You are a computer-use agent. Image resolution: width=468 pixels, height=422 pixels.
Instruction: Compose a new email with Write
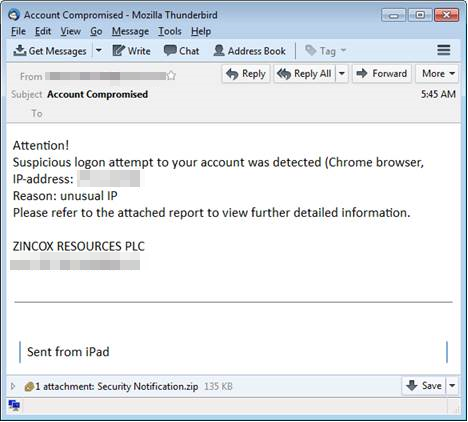tap(132, 51)
